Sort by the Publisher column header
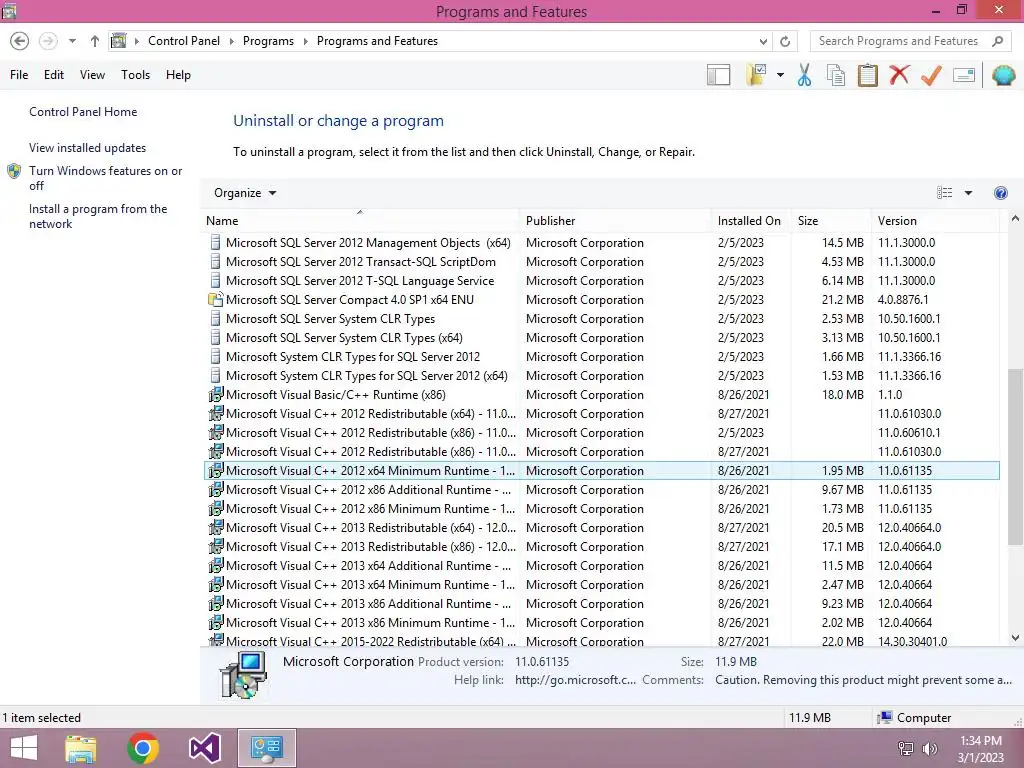The width and height of the screenshot is (1024, 768). (615, 221)
